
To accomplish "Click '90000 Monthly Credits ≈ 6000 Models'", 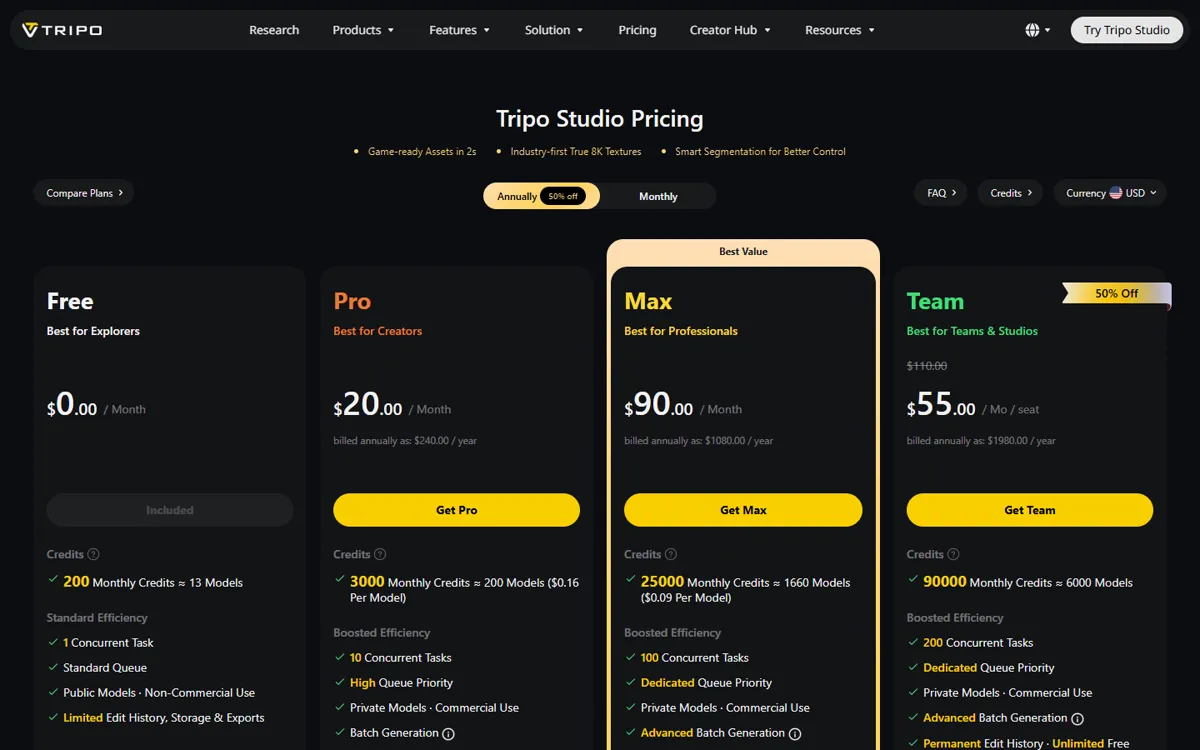I will pos(1028,582).
